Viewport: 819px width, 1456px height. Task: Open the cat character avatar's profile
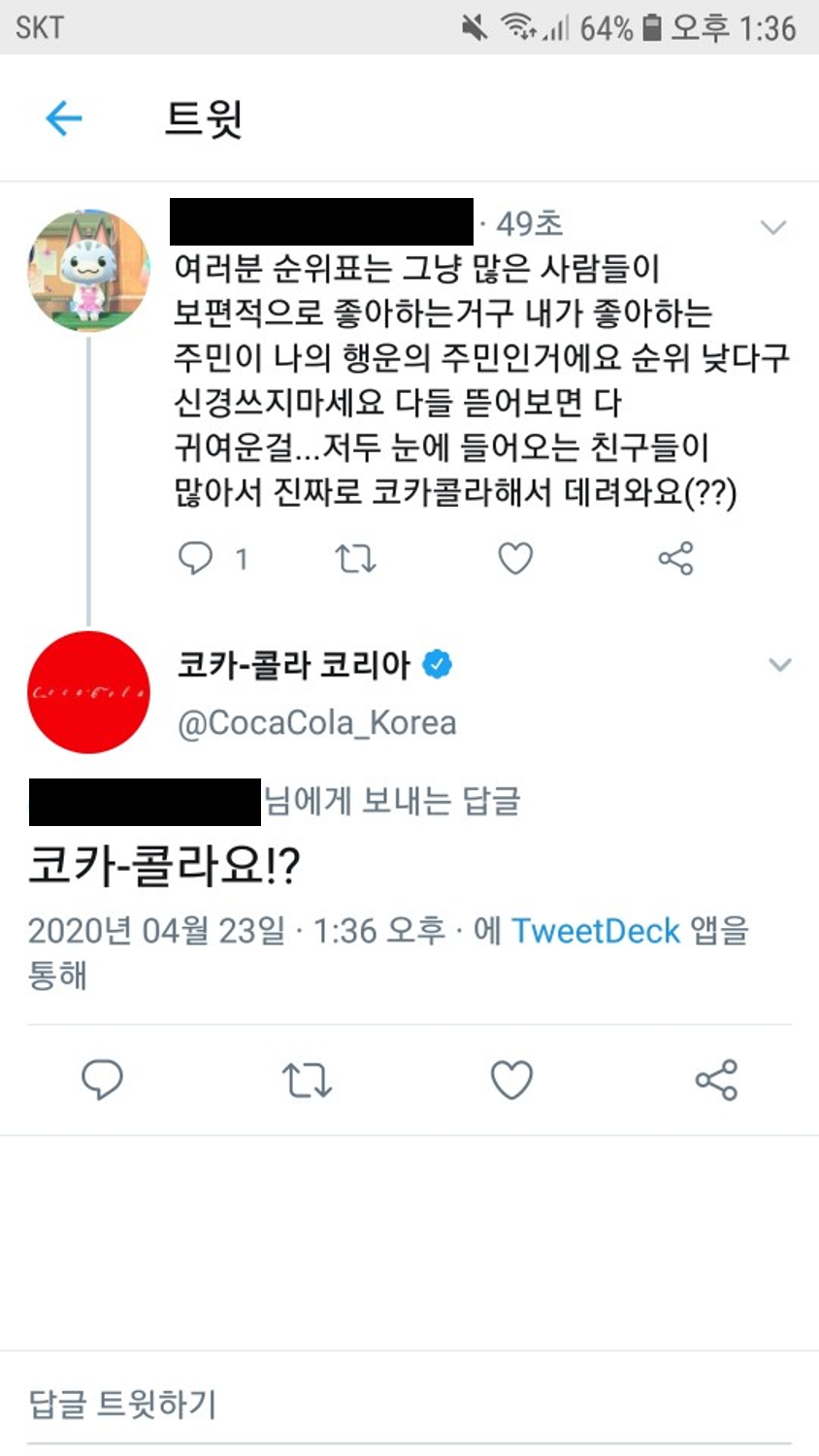(x=88, y=271)
